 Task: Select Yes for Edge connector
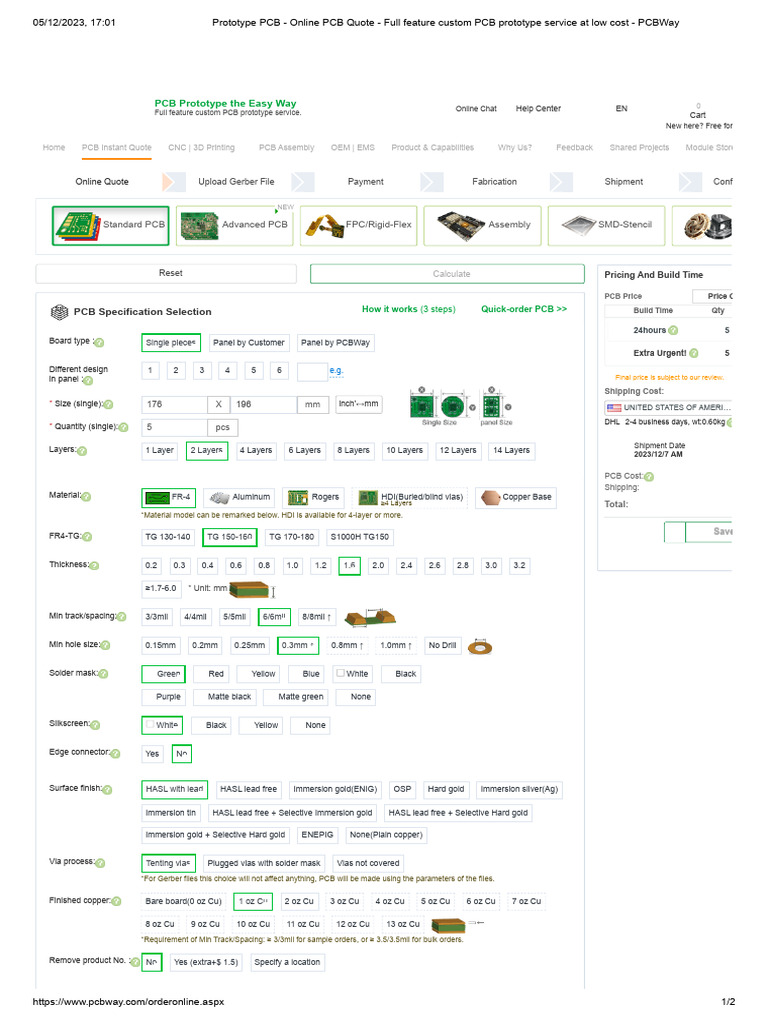tap(152, 754)
